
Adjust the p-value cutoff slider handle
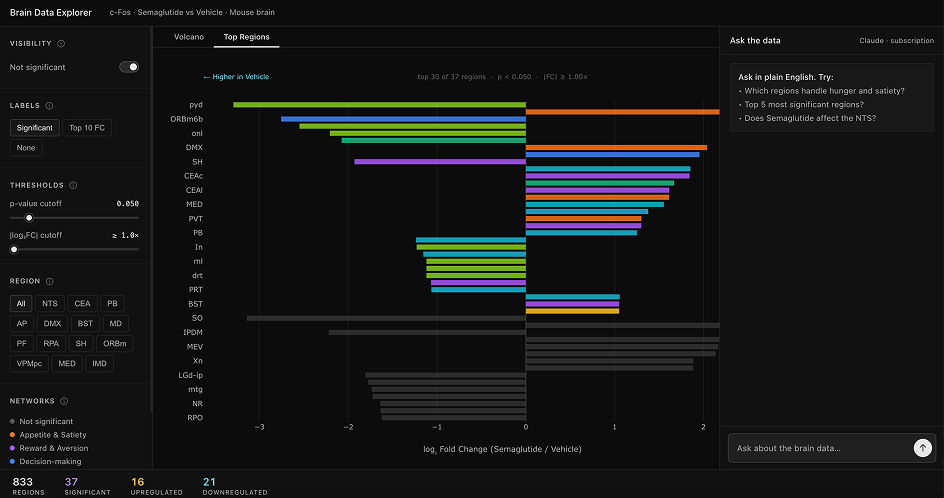click(29, 218)
